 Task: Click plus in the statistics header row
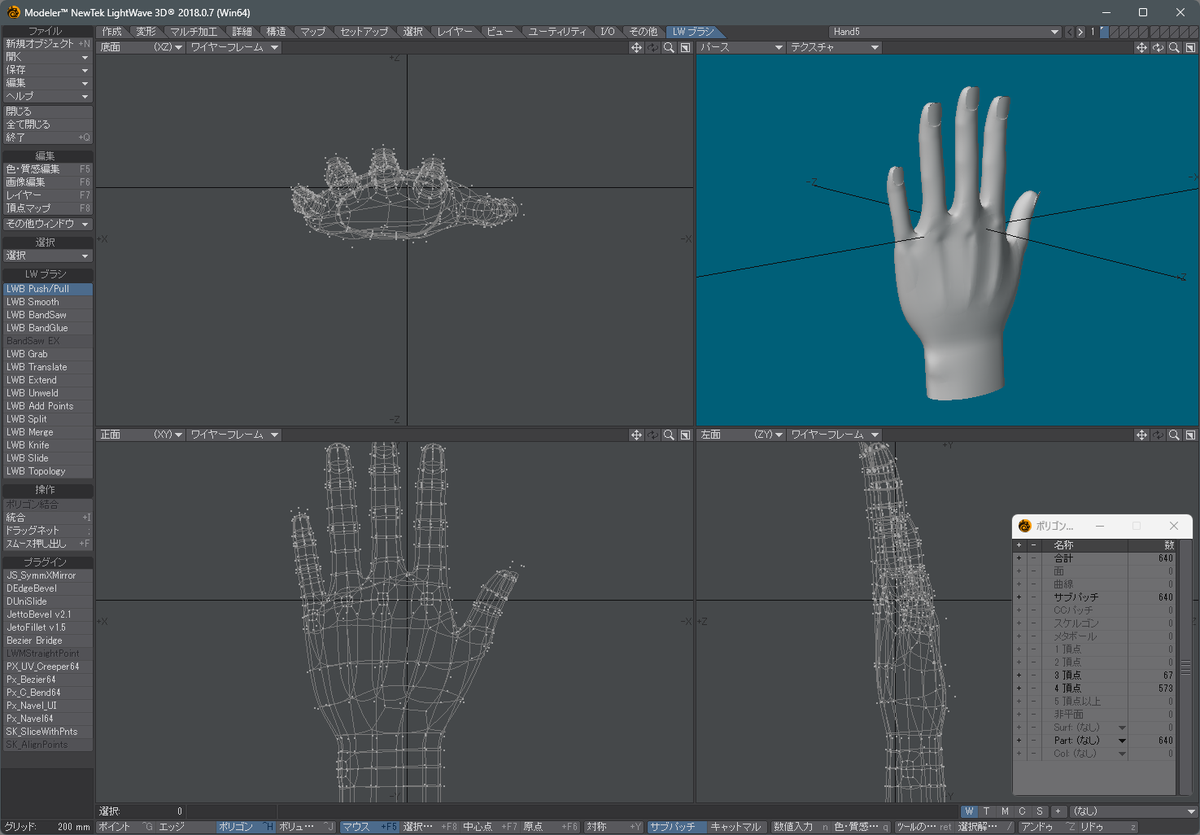1019,545
